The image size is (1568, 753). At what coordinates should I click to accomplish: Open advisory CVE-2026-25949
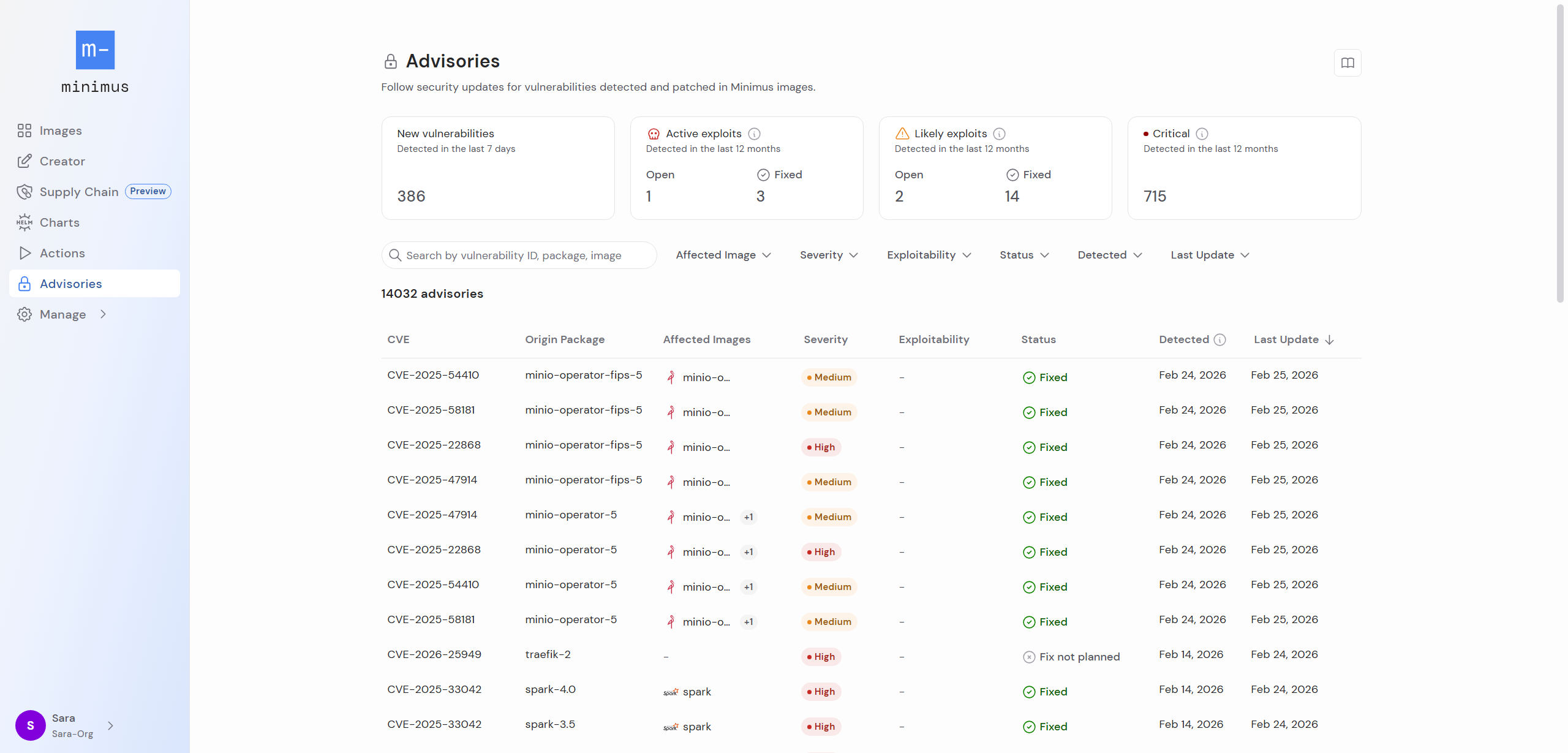pyautogui.click(x=434, y=654)
